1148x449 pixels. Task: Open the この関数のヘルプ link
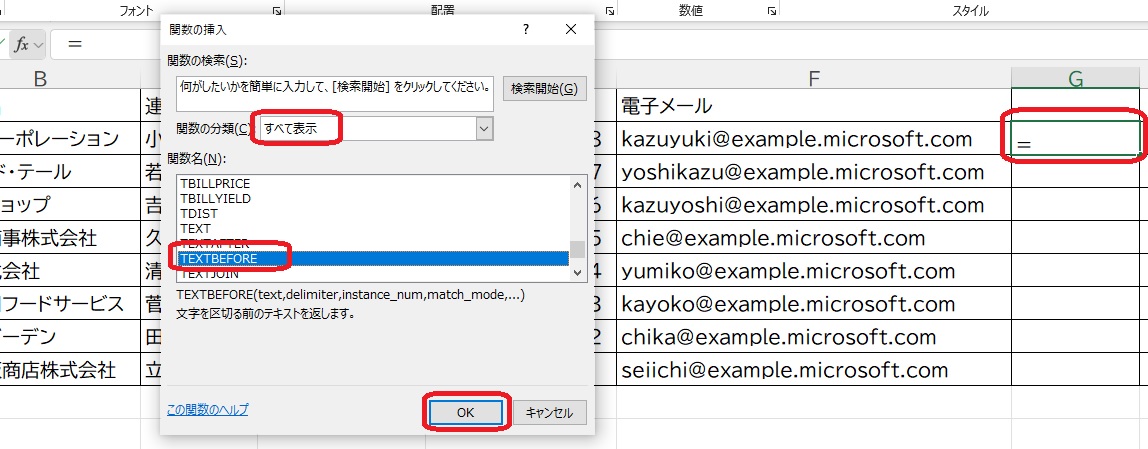pyautogui.click(x=207, y=410)
